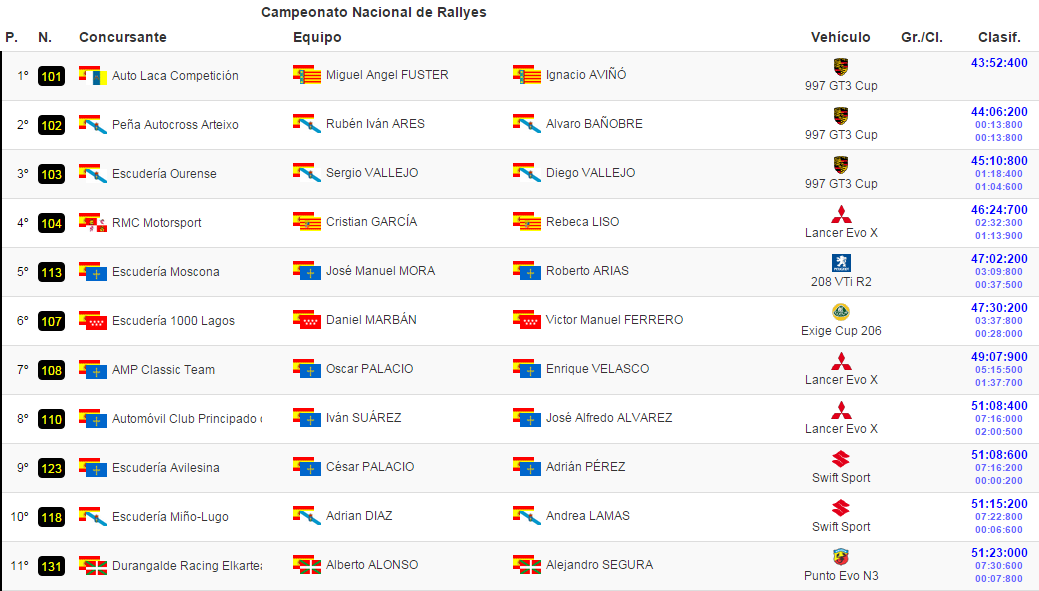Select number badge 101
This screenshot has height=591, width=1039.
tap(52, 76)
